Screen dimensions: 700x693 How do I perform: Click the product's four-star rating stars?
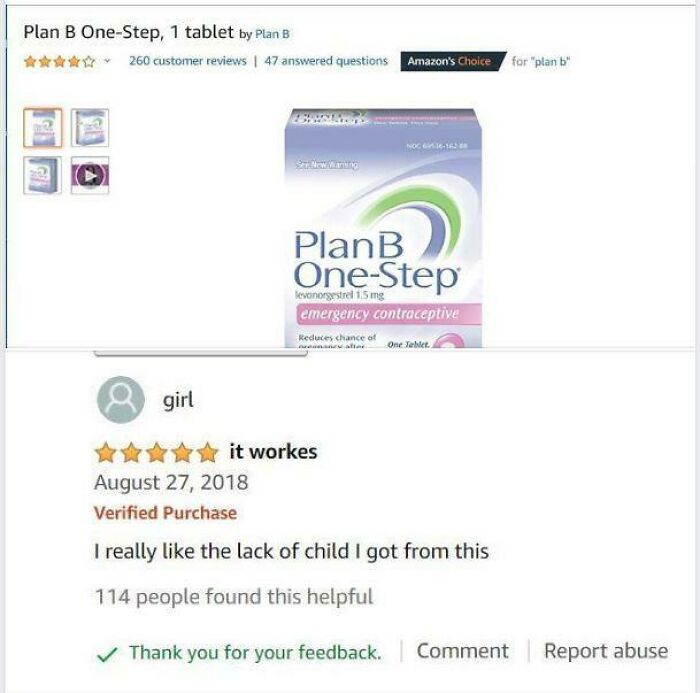[x=59, y=61]
